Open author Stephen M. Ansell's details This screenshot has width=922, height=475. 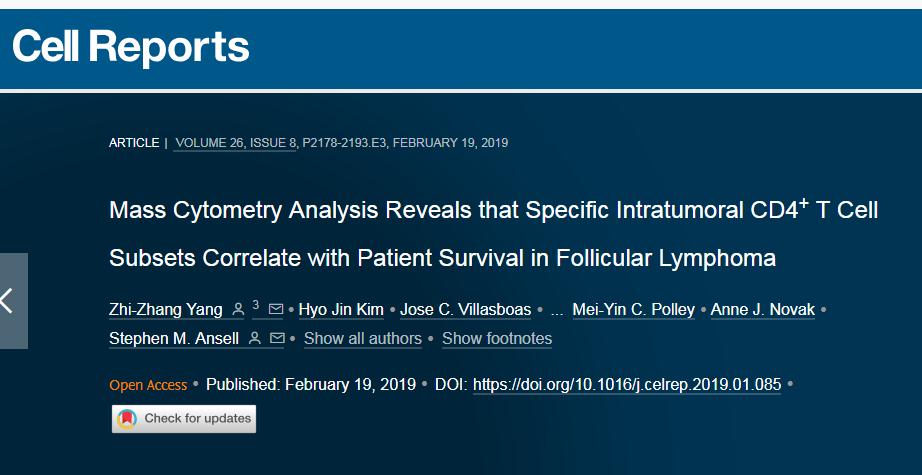[174, 339]
